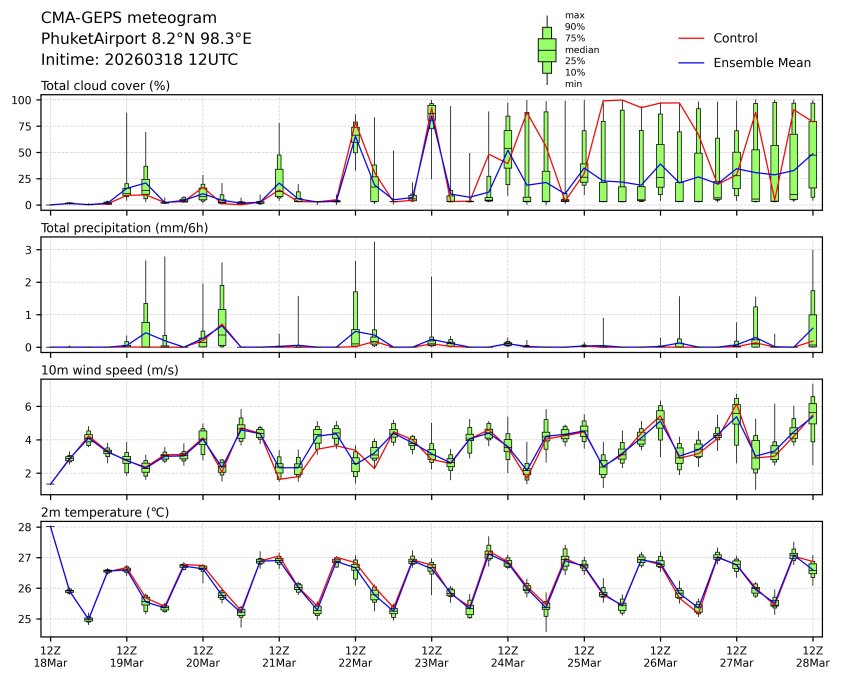The image size is (841, 680).
Task: Click the 12Z 28Mar time axis label
Action: tap(812, 655)
